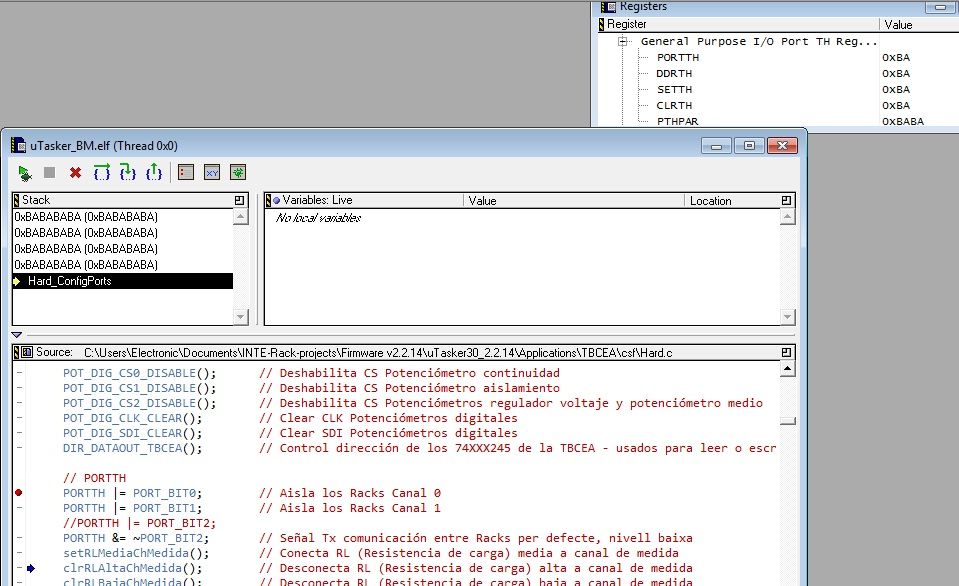Screen dimensions: 959x586
Task: Open the Symbolics bug icon
Action: [x=238, y=172]
